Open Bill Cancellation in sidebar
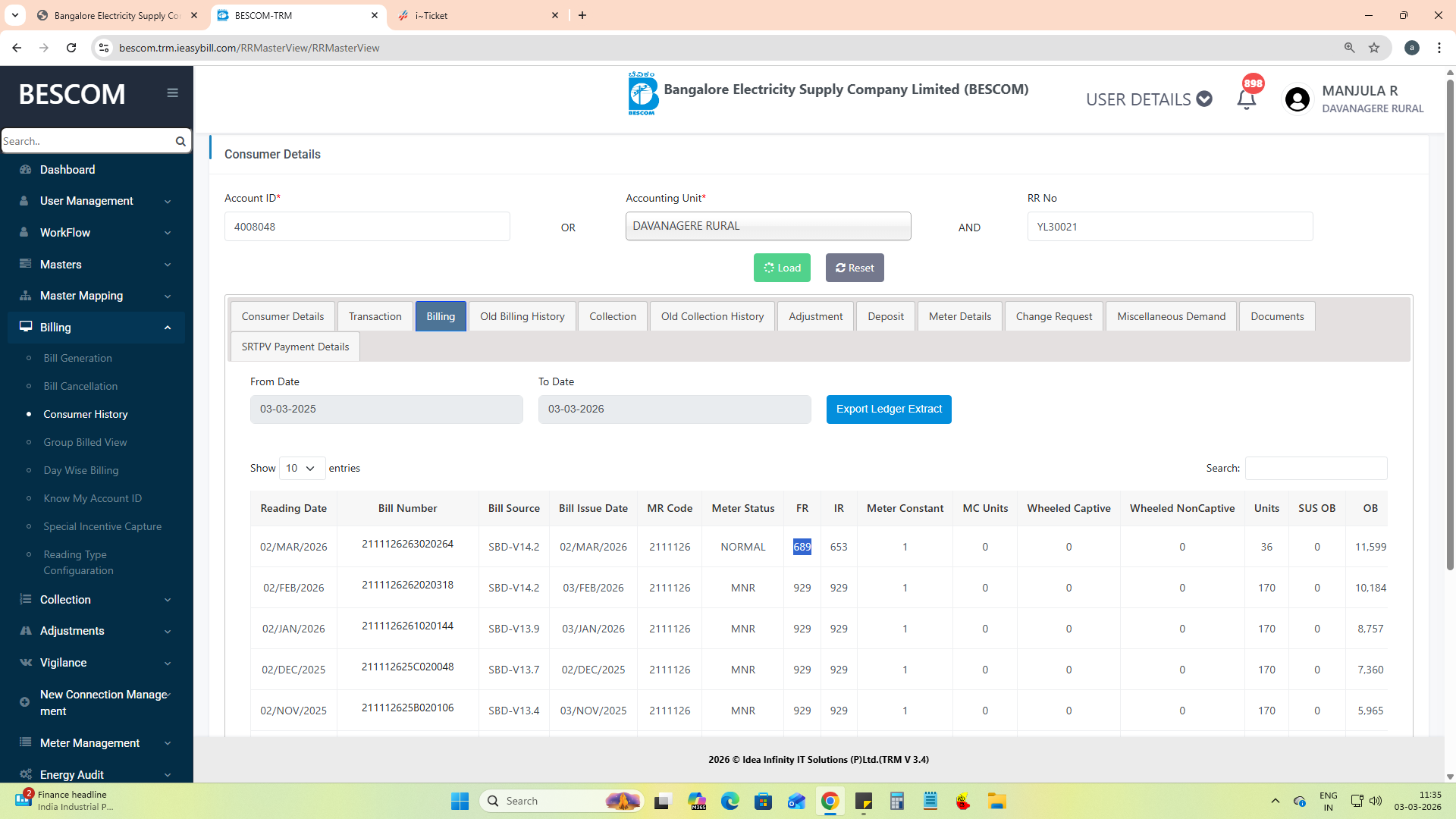The width and height of the screenshot is (1456, 819). (x=80, y=386)
